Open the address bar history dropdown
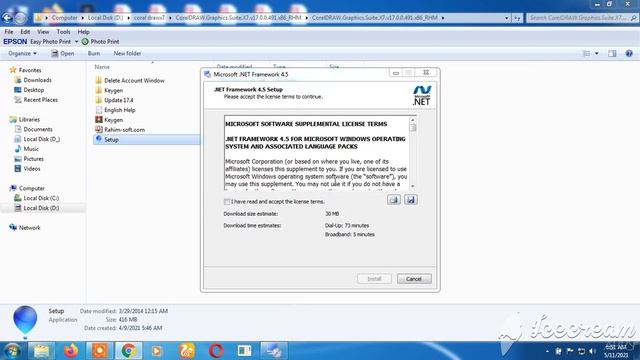640x360 pixels. pos(507,18)
